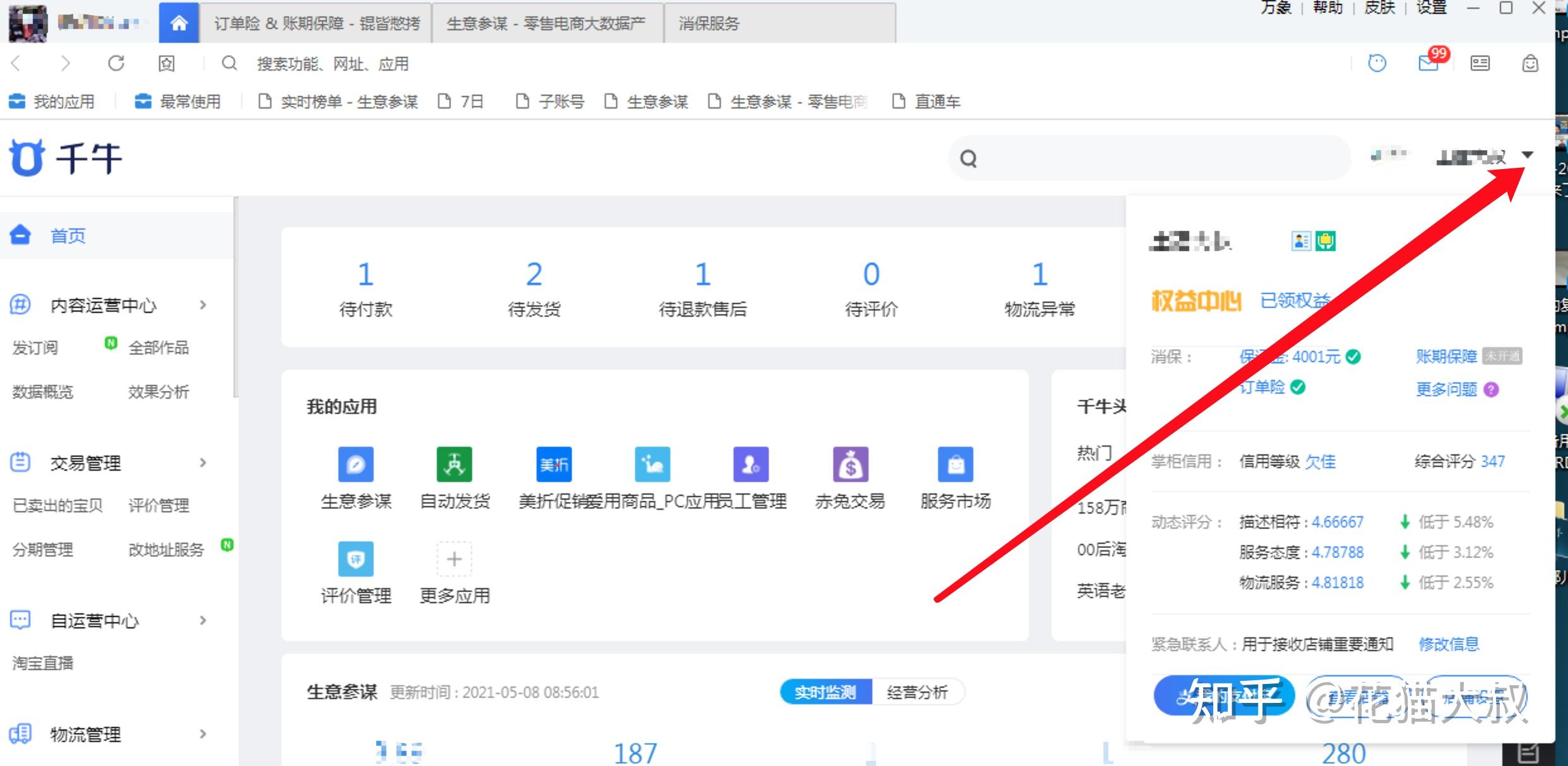The height and width of the screenshot is (766, 1568).
Task: Click the 千牛 logo
Action: coord(65,158)
